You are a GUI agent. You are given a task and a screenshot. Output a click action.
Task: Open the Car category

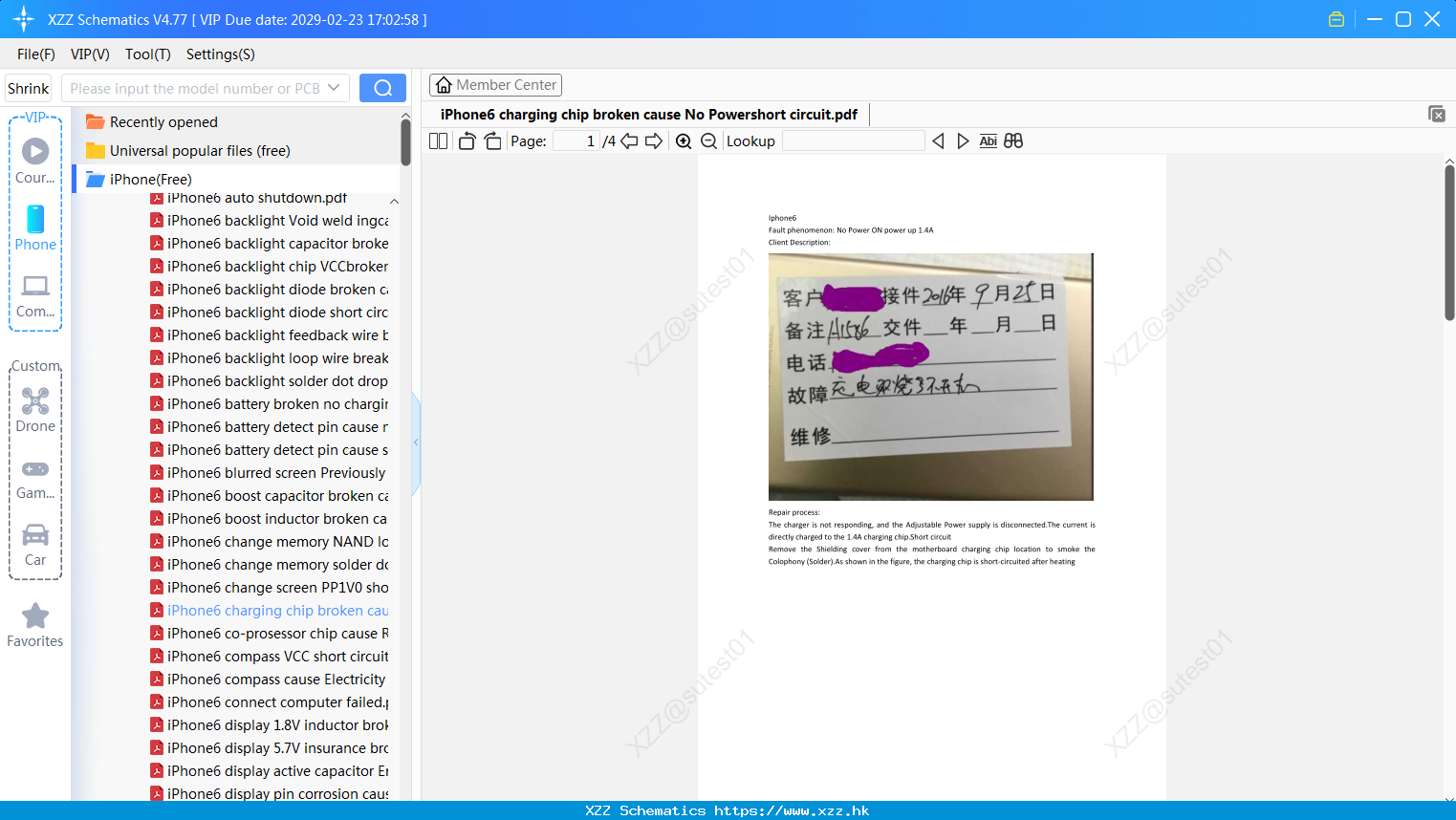point(35,545)
